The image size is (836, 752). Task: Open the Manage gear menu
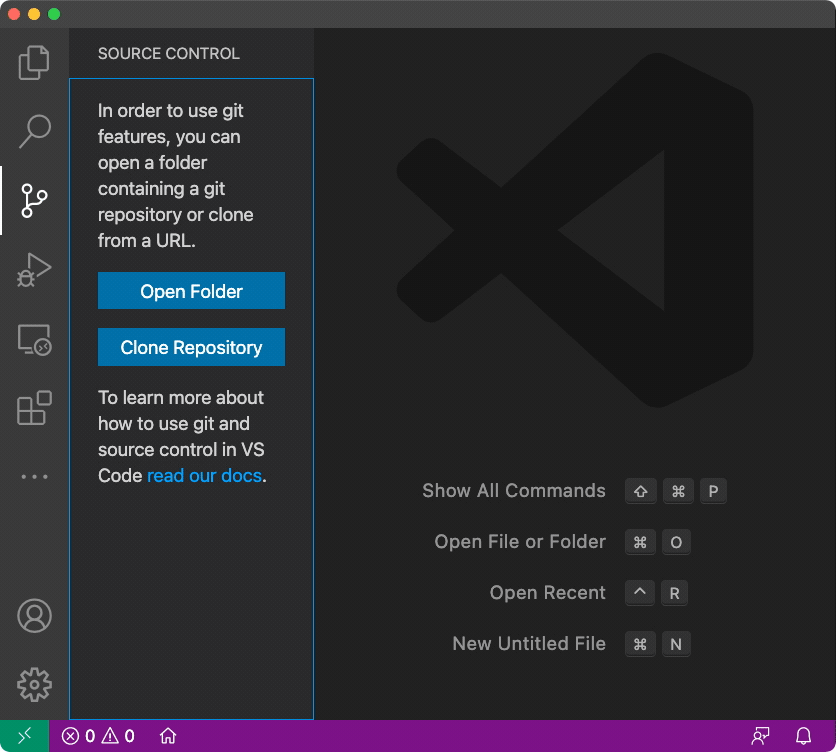[34, 684]
